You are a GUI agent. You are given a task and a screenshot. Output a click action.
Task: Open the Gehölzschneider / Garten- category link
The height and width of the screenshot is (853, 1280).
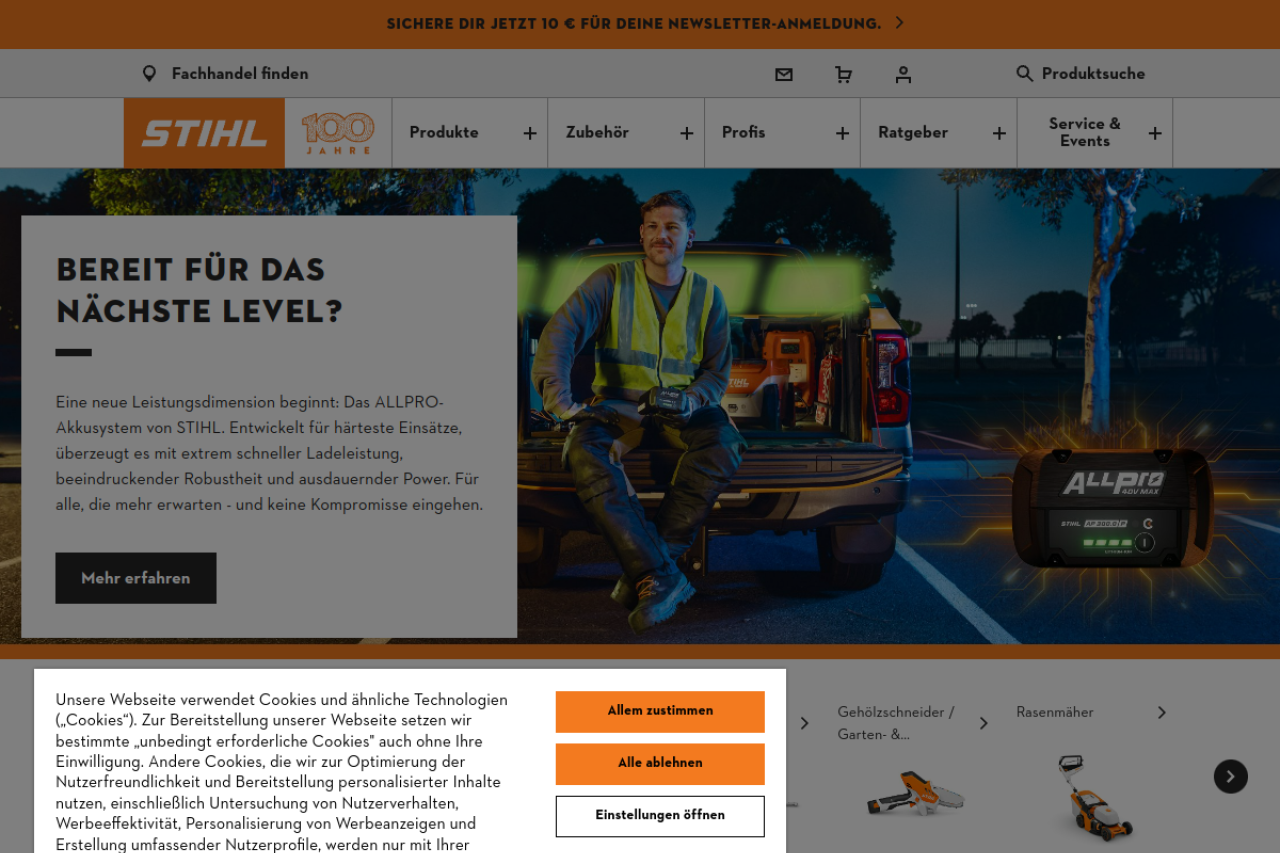[913, 723]
